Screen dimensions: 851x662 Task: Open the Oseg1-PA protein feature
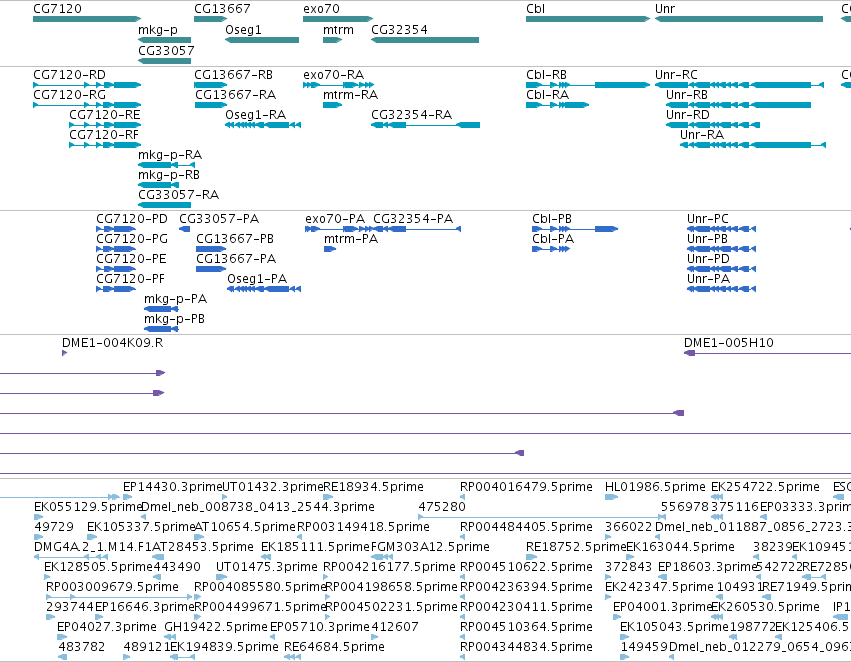pyautogui.click(x=264, y=289)
